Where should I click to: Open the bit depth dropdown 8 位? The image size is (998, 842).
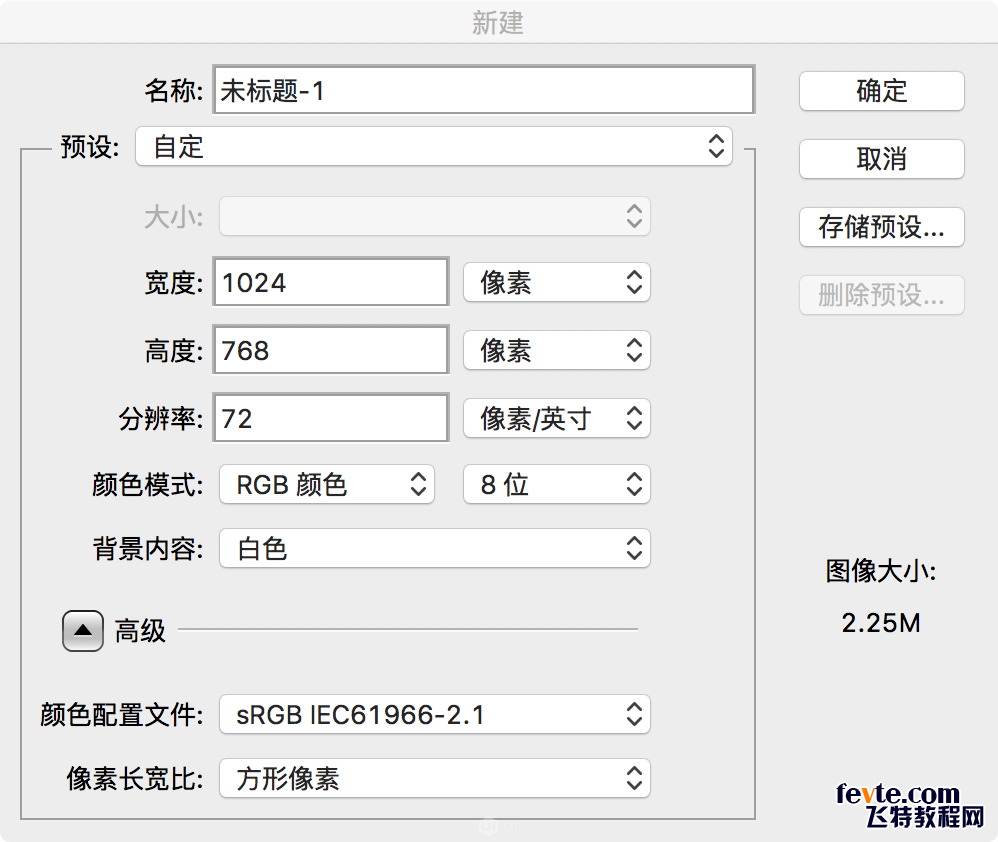click(x=557, y=484)
